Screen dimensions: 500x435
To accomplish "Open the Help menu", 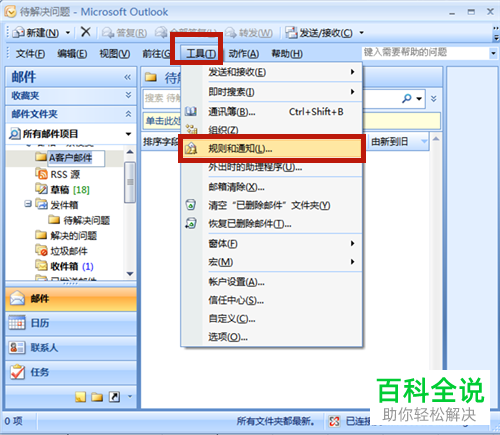I will (x=287, y=53).
